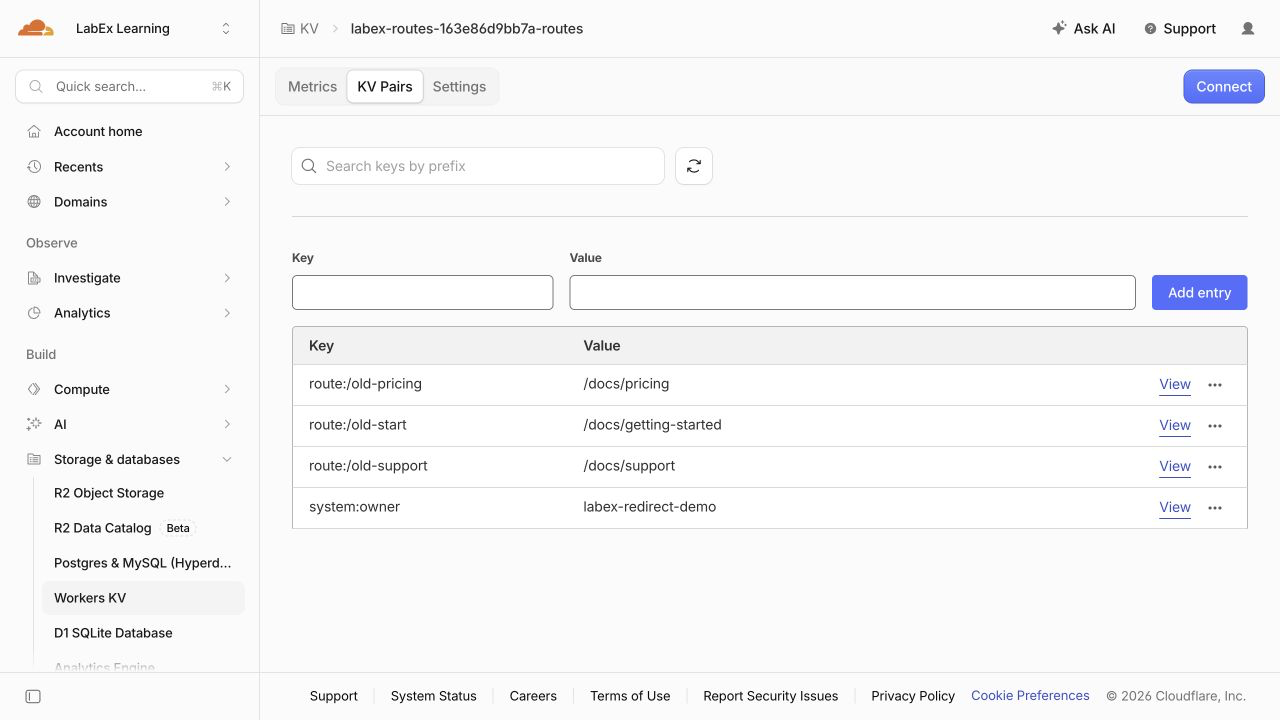Click the Account home house icon
Screen dimensions: 1280x720
point(34,131)
